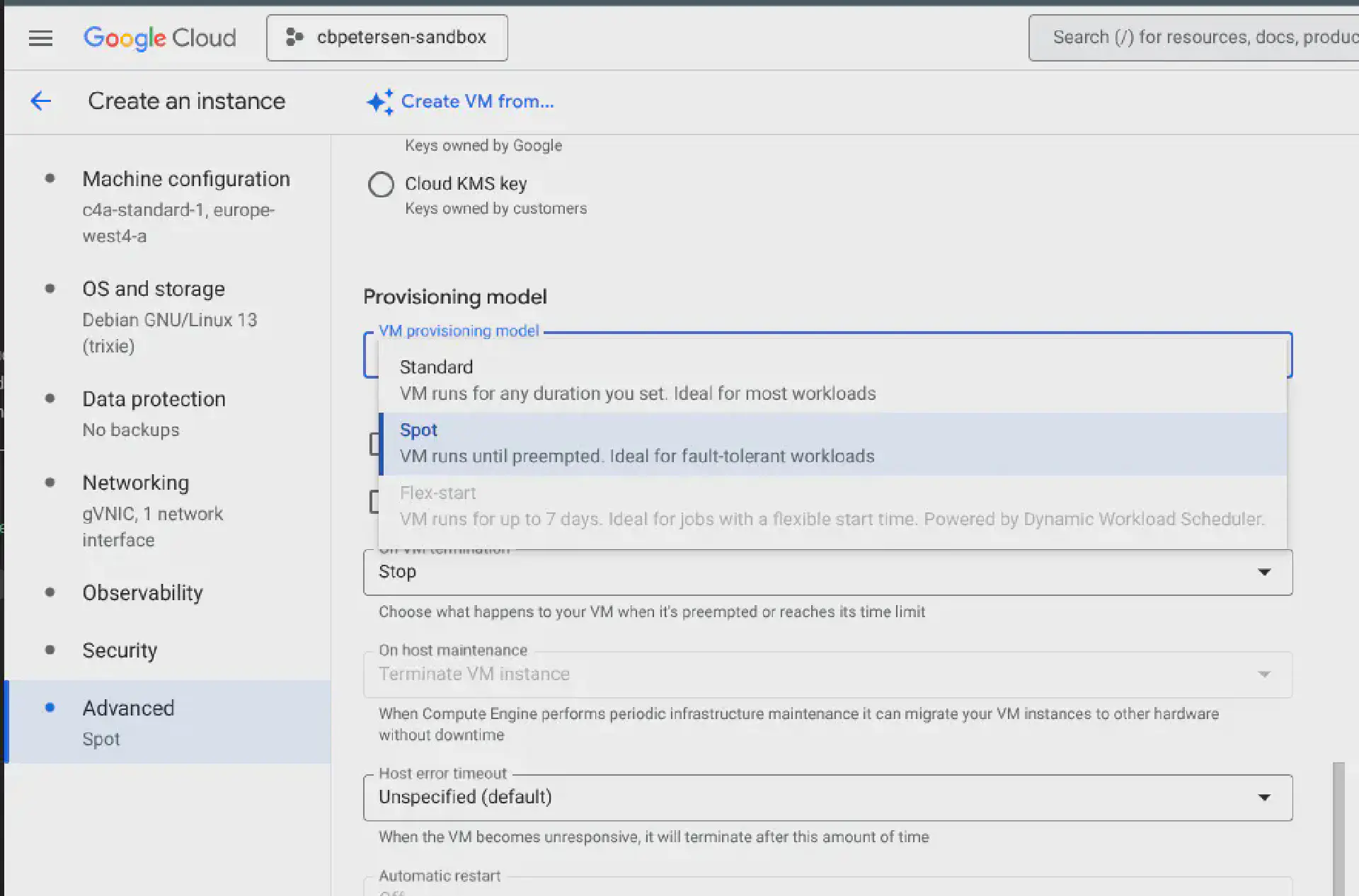Click the Google Cloud logo

159,38
